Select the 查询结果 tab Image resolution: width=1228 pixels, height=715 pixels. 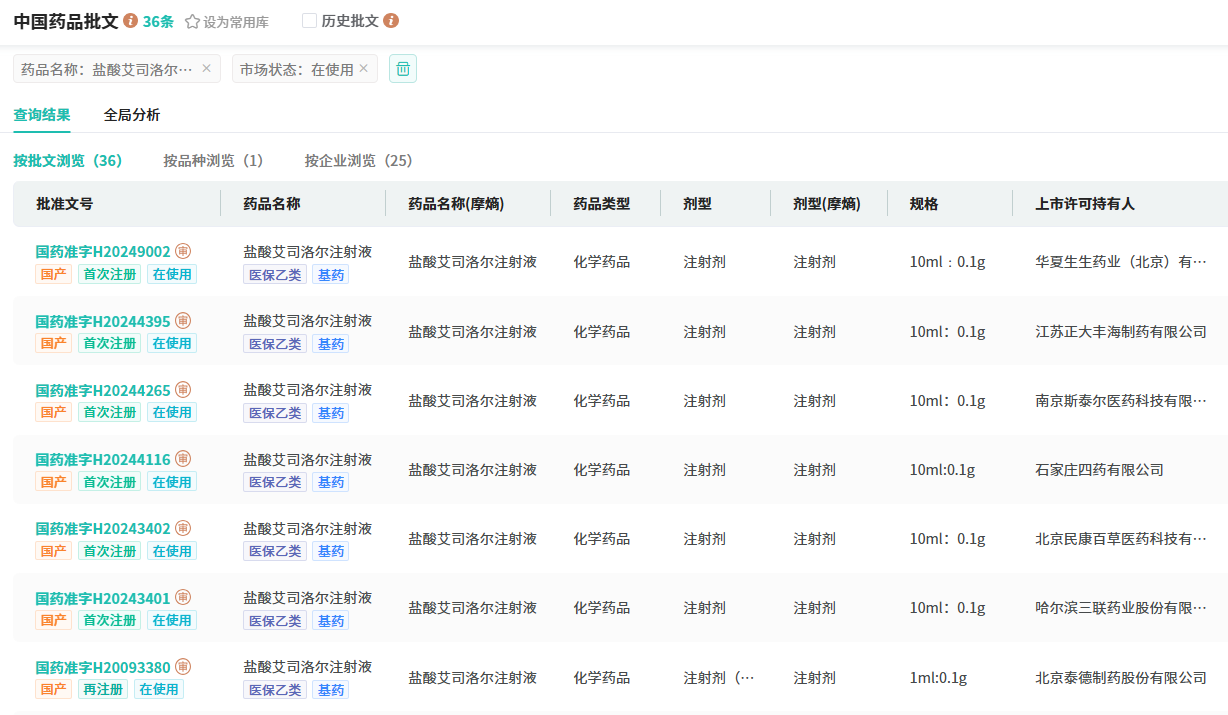click(x=42, y=115)
